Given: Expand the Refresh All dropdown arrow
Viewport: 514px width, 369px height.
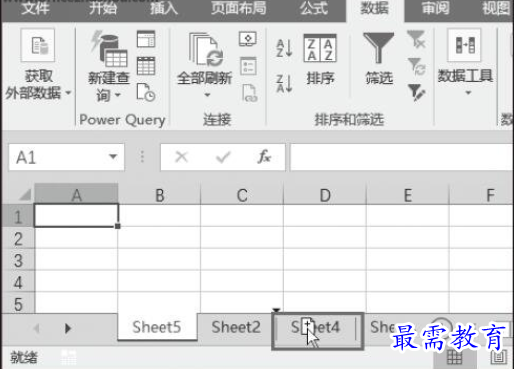Looking at the screenshot, I should [207, 95].
